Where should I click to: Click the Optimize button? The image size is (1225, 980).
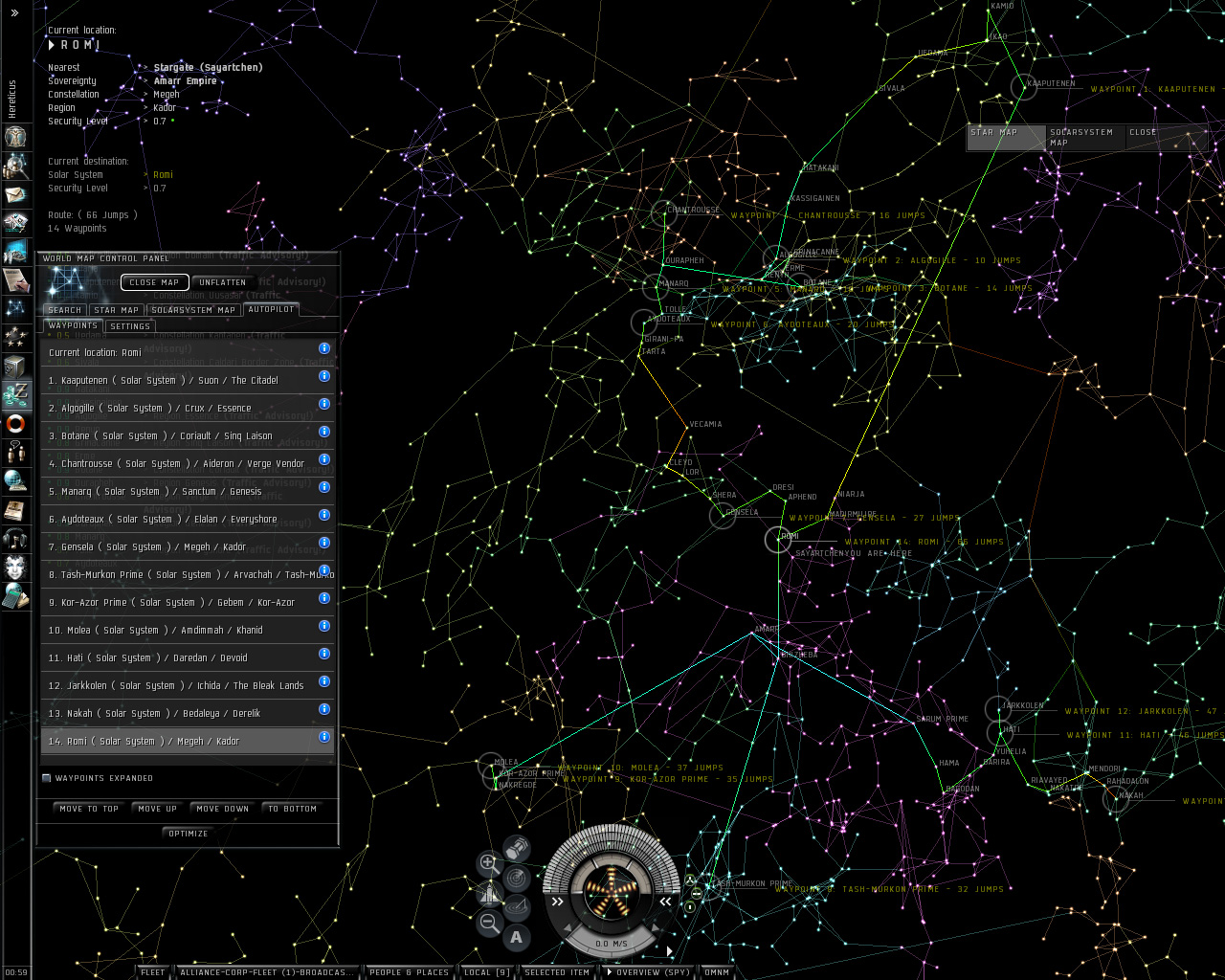[x=189, y=834]
